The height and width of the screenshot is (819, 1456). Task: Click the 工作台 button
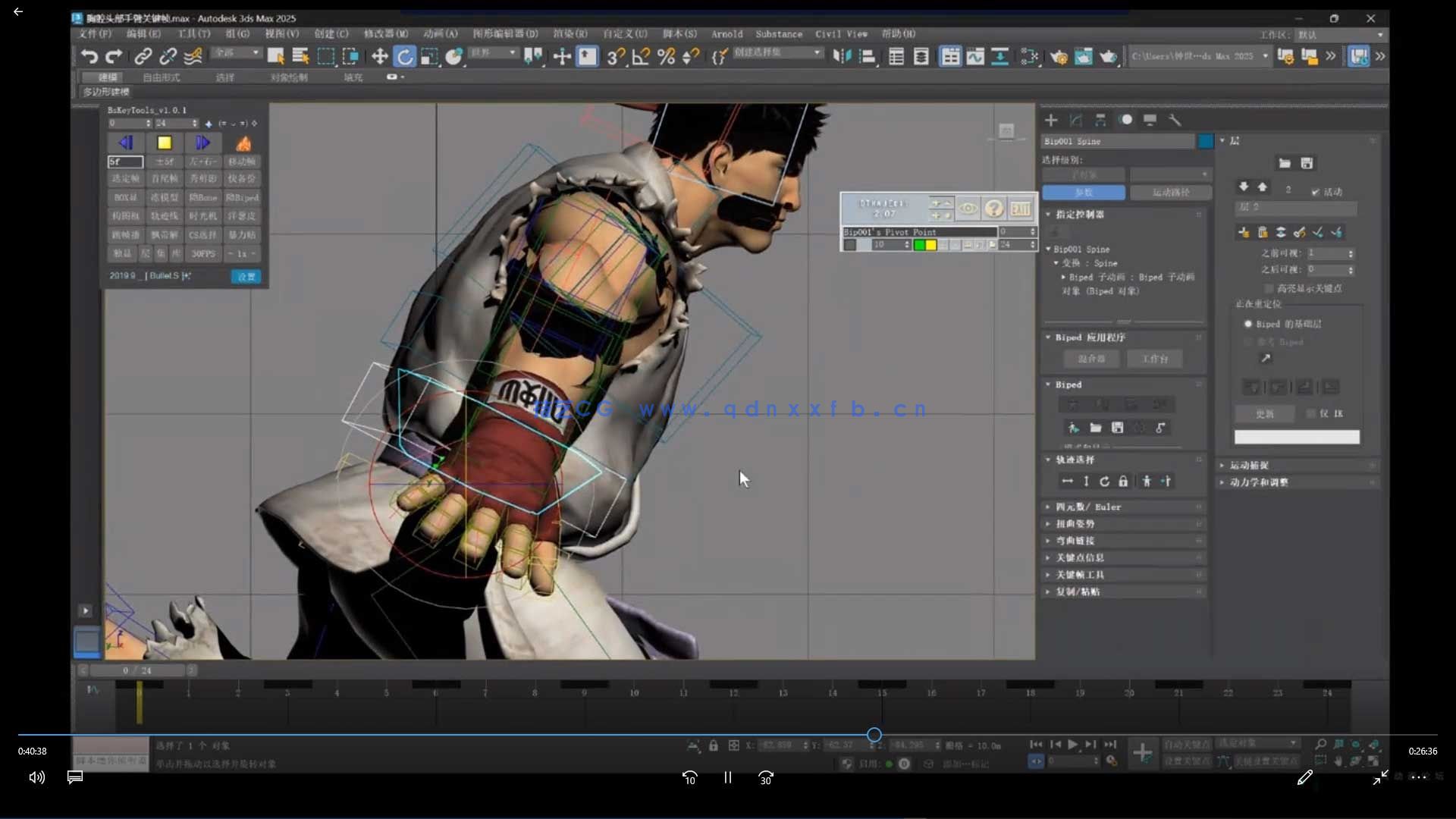[x=1155, y=359]
